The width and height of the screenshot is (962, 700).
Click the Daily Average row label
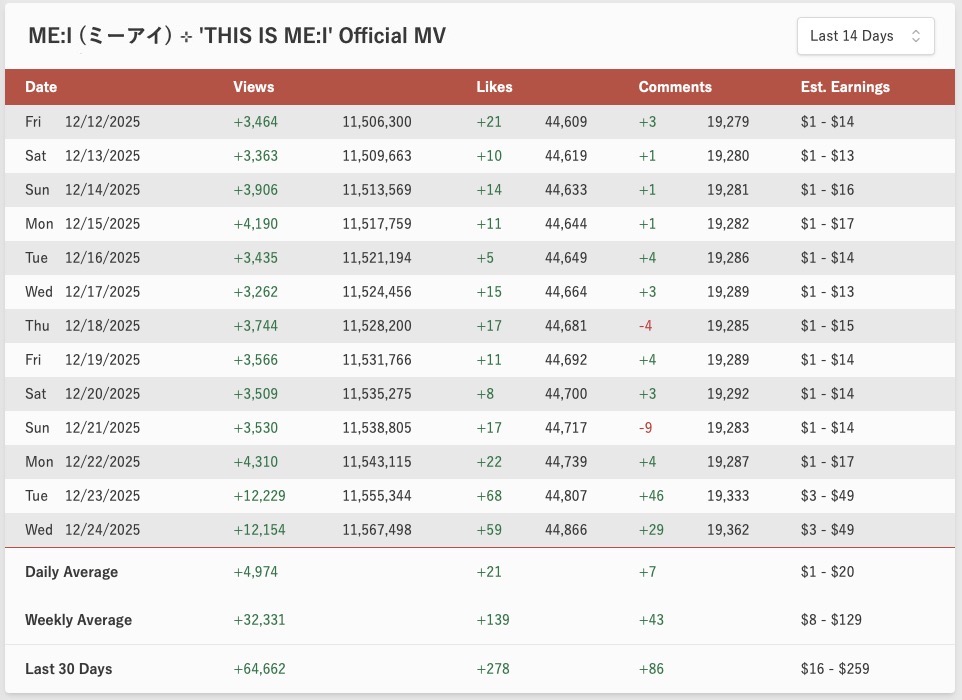pos(71,572)
